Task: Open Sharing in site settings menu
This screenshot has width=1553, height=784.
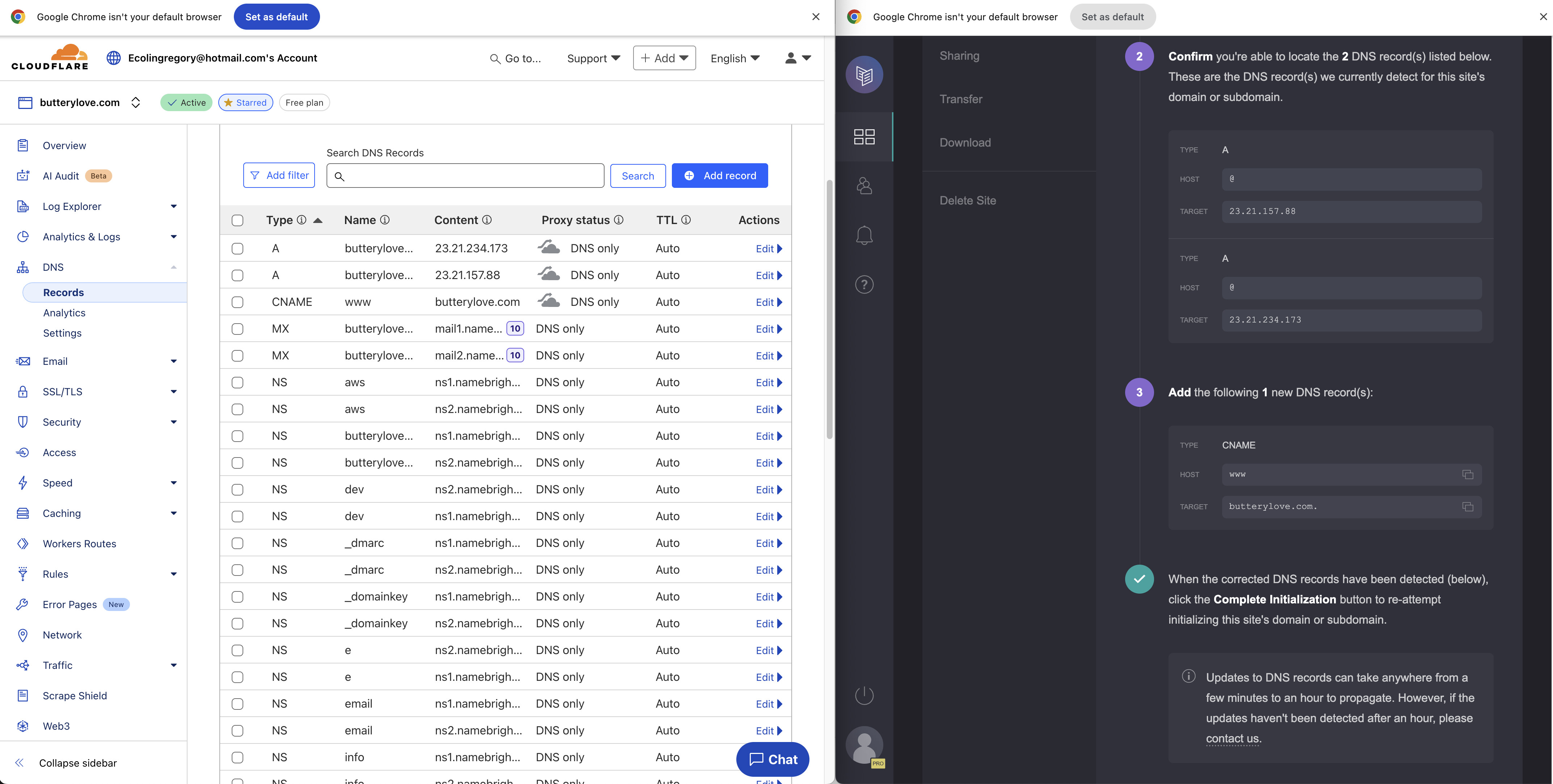Action: 959,55
